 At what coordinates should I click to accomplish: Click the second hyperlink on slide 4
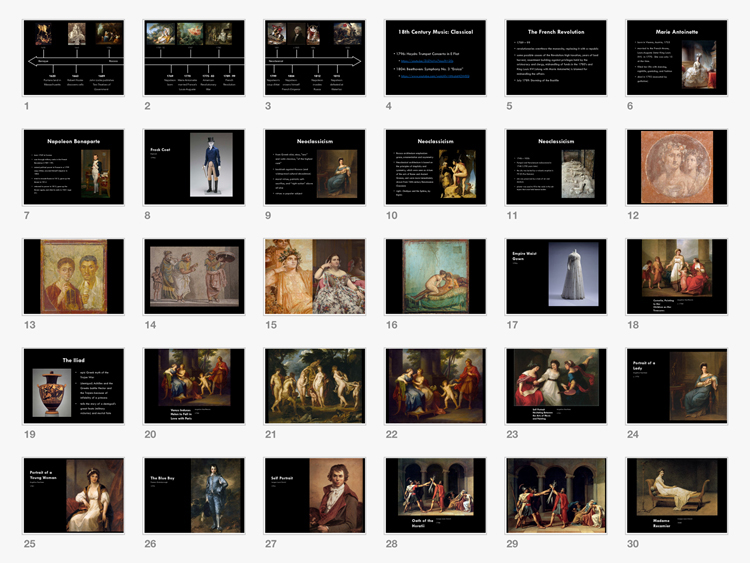435,76
